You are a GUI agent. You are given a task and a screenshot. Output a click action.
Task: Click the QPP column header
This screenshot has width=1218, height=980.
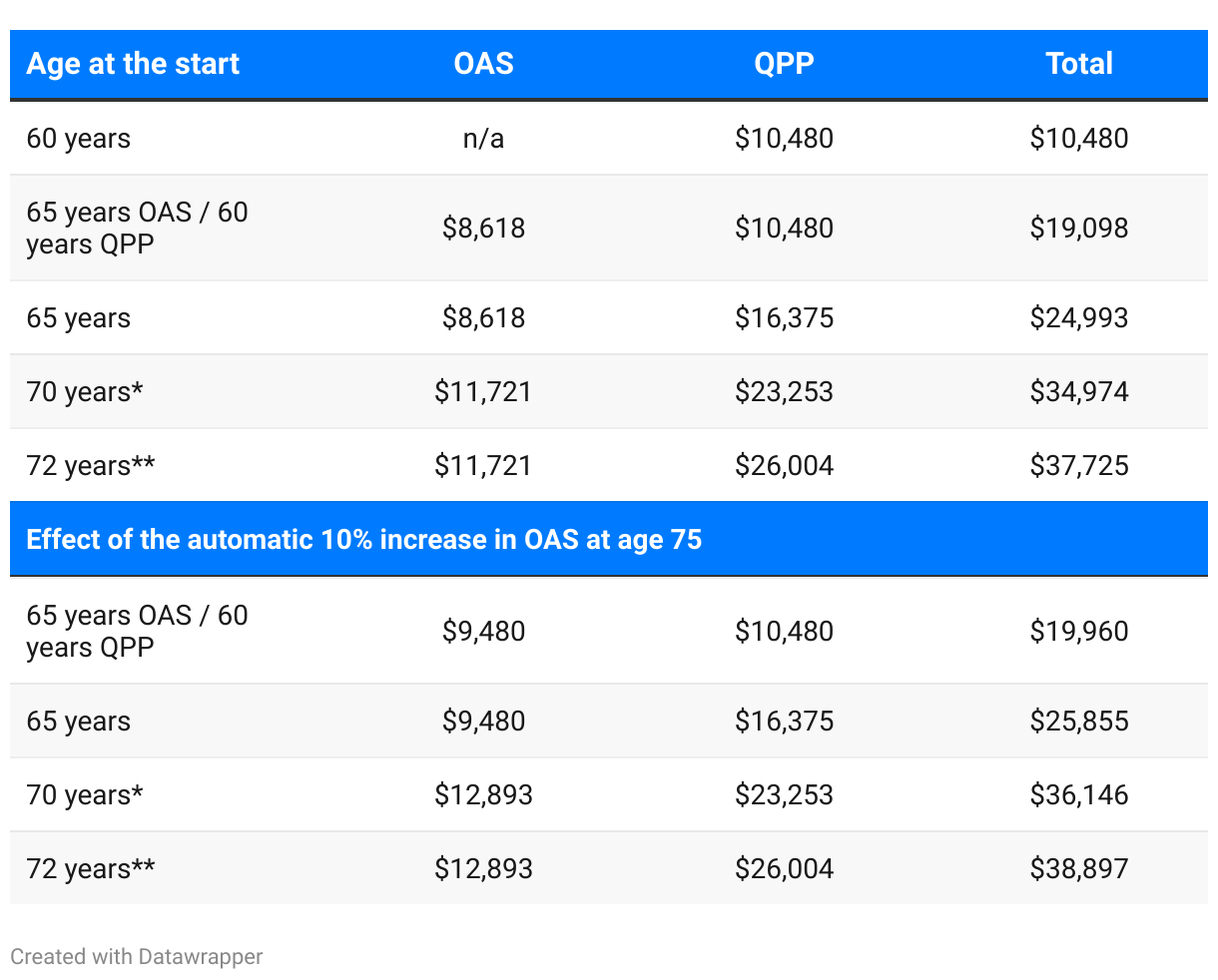pyautogui.click(x=784, y=64)
